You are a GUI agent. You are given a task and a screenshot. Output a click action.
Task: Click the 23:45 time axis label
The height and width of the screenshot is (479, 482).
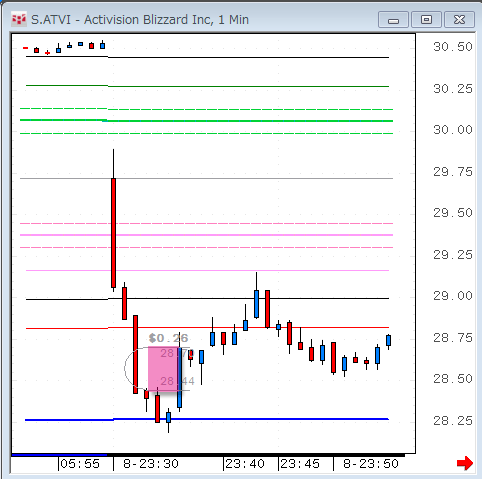pos(300,464)
